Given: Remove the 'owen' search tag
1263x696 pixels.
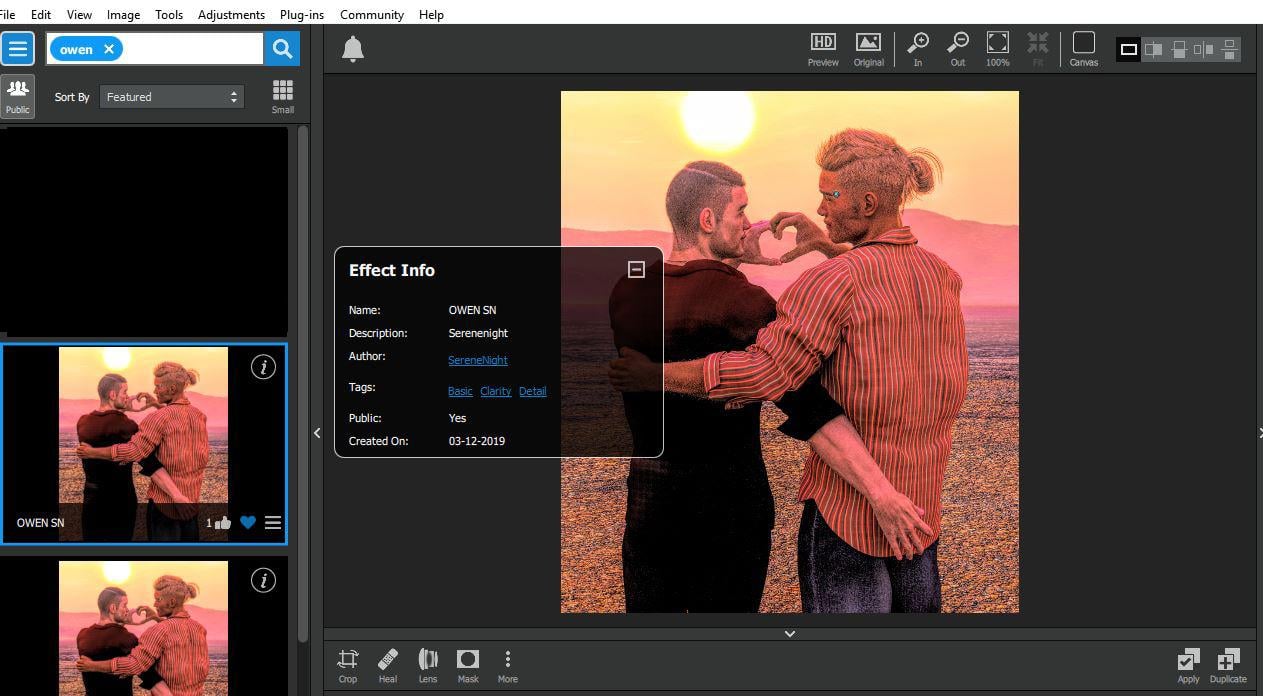Looking at the screenshot, I should (109, 49).
